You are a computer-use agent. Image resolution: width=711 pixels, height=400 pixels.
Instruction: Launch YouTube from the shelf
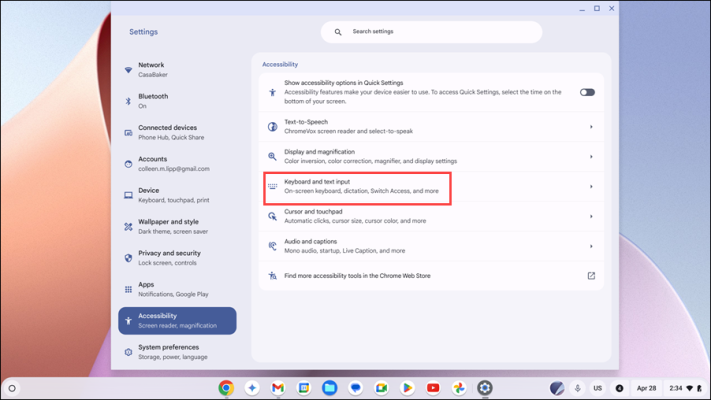[433, 388]
